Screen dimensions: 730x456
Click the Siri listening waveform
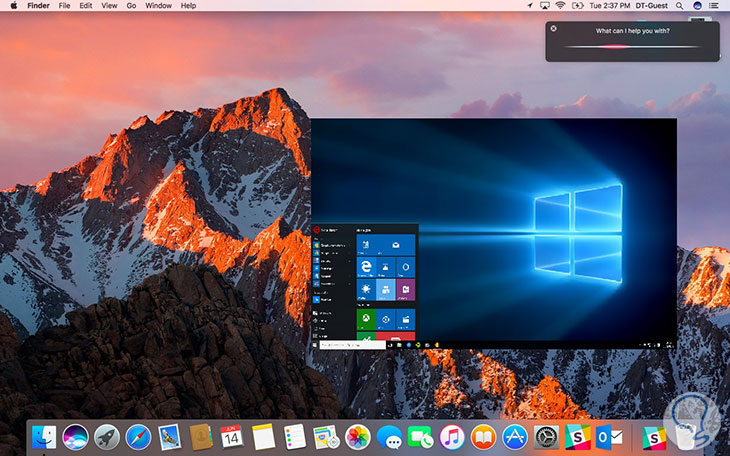[x=632, y=47]
